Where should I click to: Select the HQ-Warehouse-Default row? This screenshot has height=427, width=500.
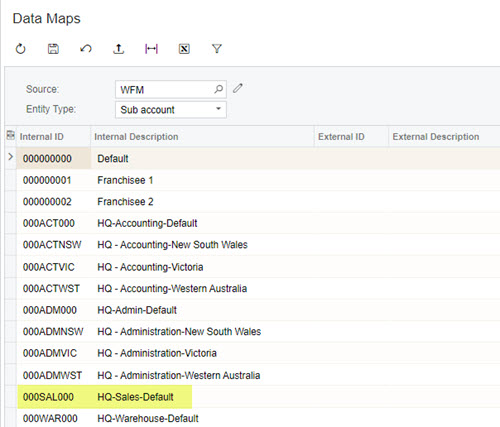pyautogui.click(x=258, y=418)
